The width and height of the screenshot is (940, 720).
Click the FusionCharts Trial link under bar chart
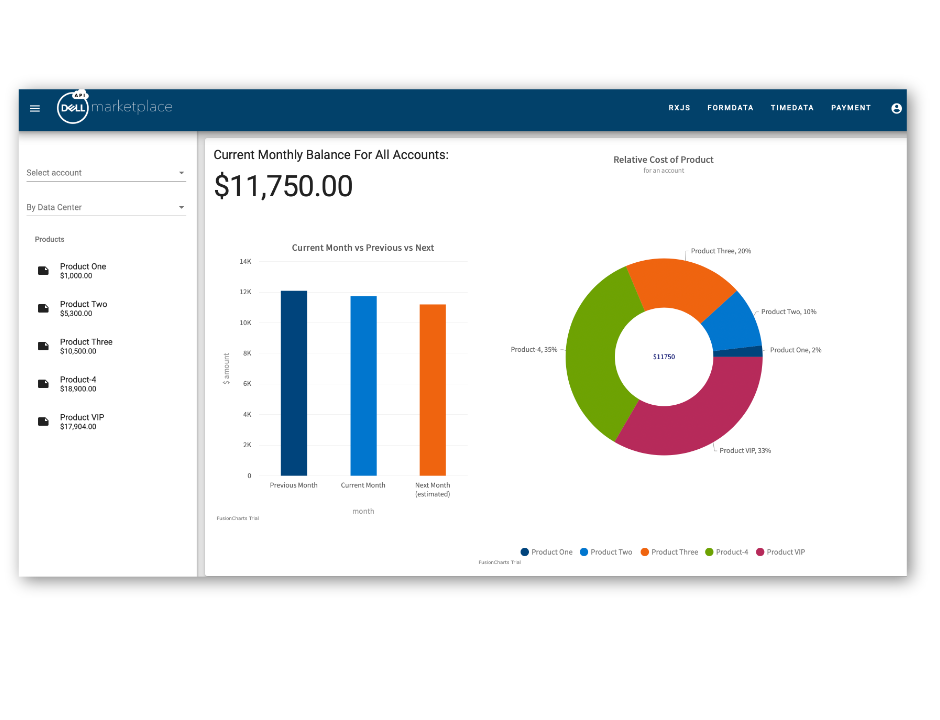tap(237, 519)
